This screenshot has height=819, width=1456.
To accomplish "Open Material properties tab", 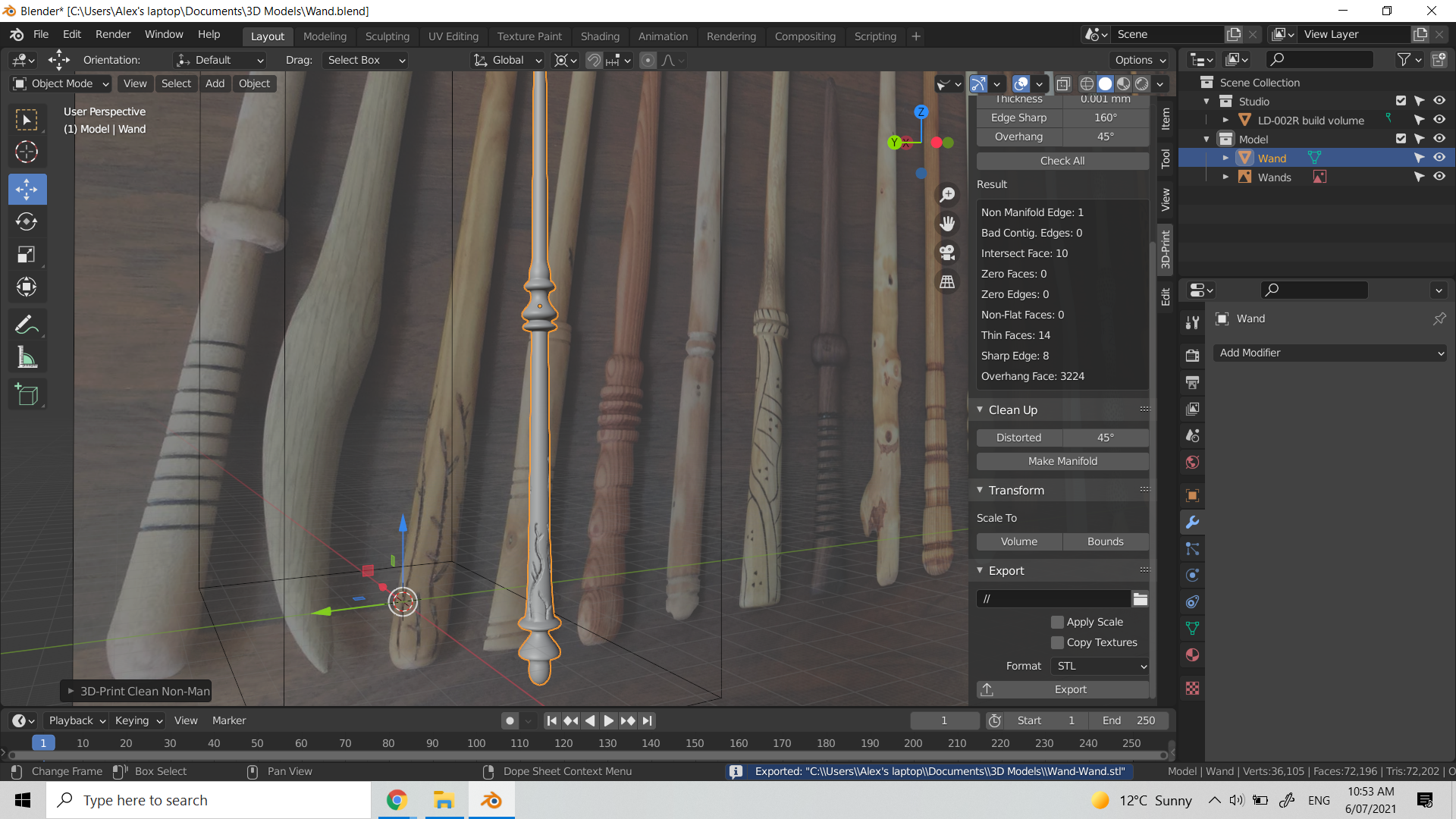I will point(1192,655).
